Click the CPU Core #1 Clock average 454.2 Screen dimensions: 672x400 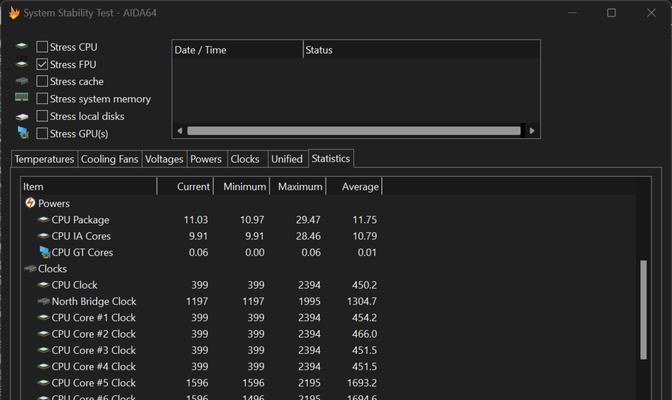tap(364, 317)
